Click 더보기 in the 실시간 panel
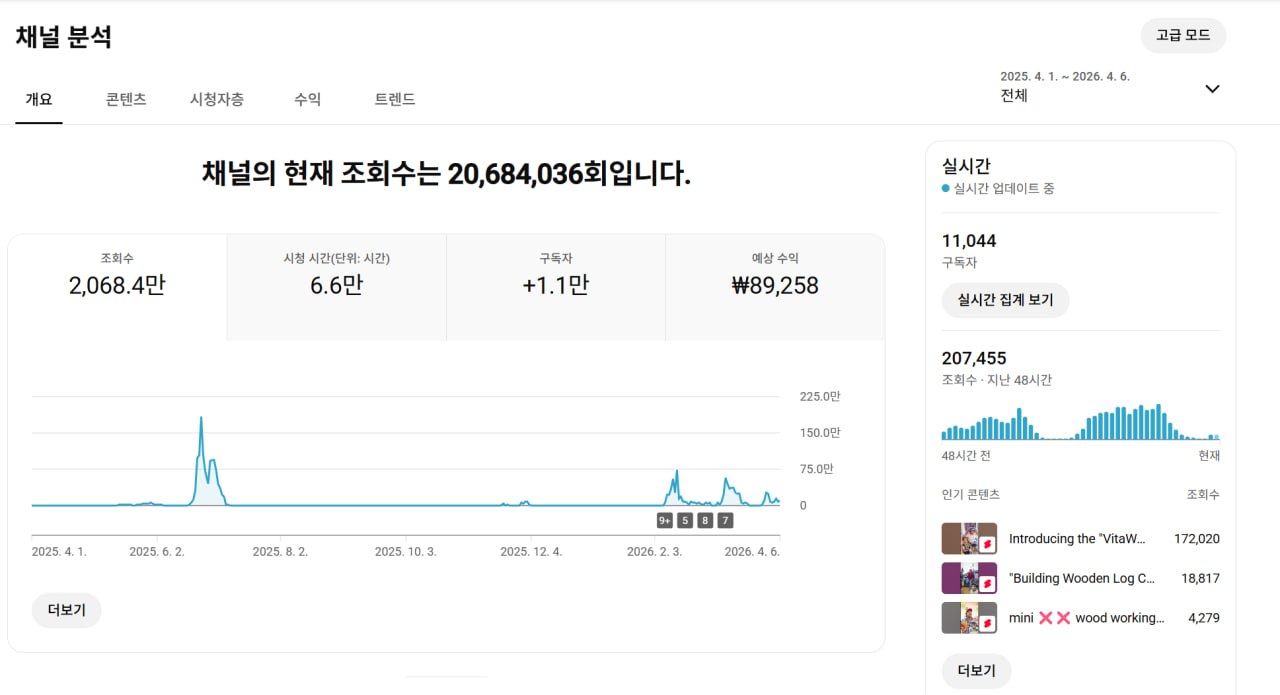The width and height of the screenshot is (1280, 695). [976, 670]
